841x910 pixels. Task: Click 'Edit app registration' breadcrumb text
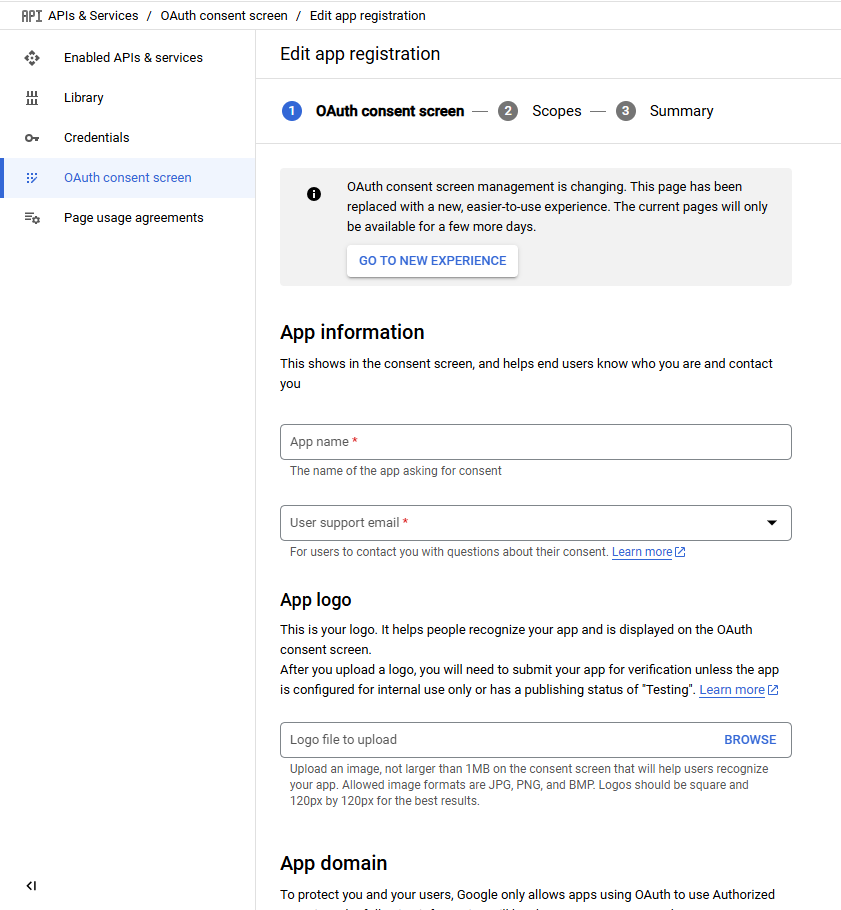[367, 16]
